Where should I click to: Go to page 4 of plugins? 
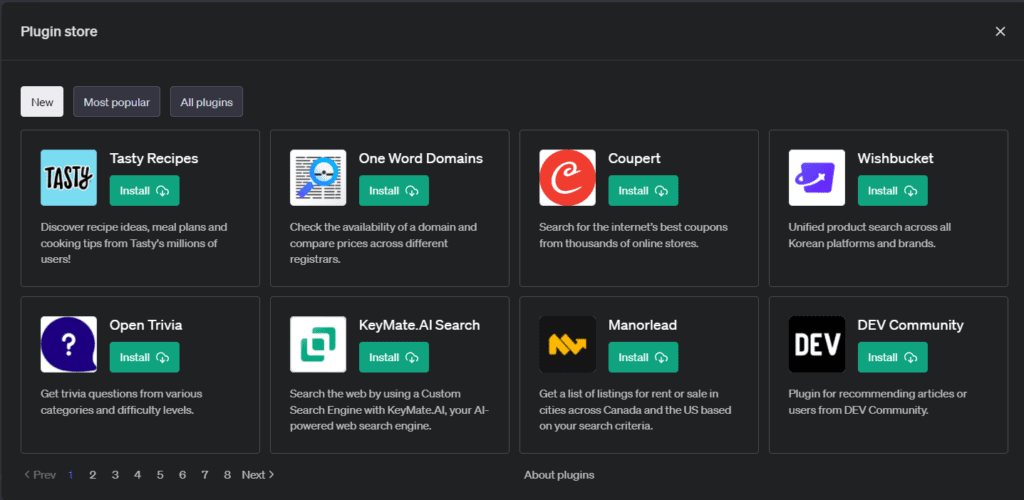pos(137,475)
